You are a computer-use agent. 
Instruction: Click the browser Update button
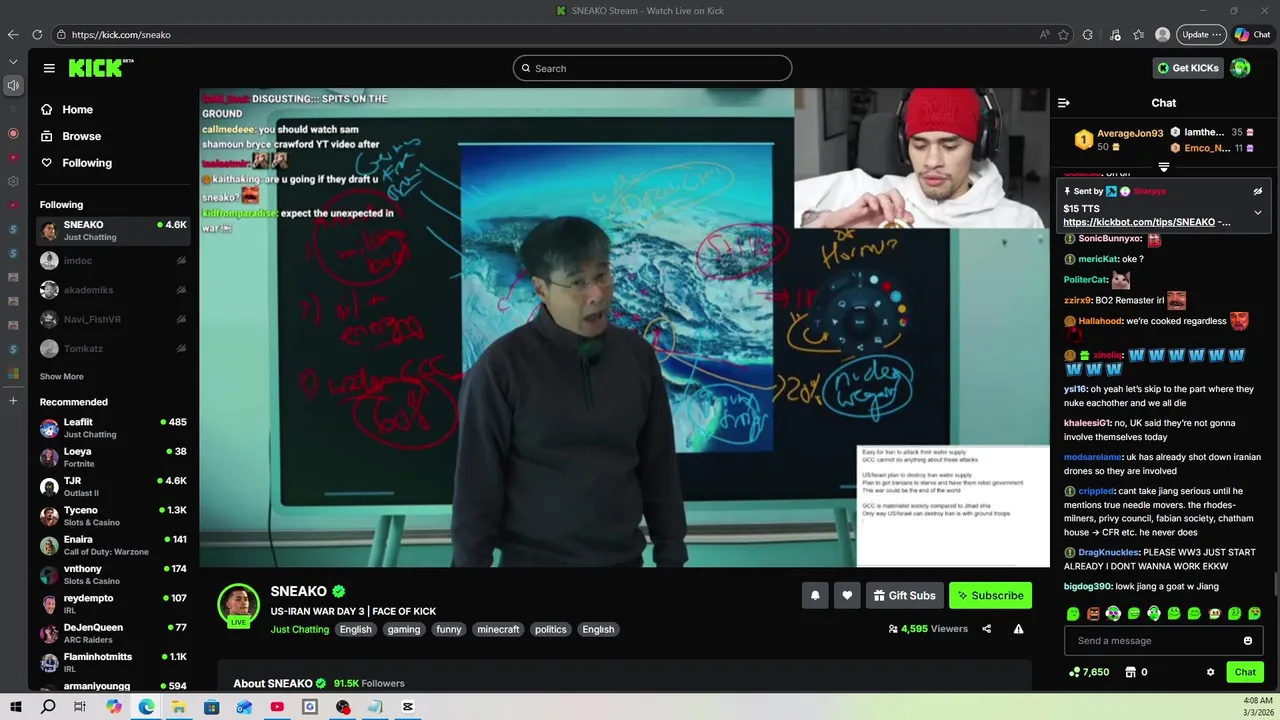click(1201, 34)
